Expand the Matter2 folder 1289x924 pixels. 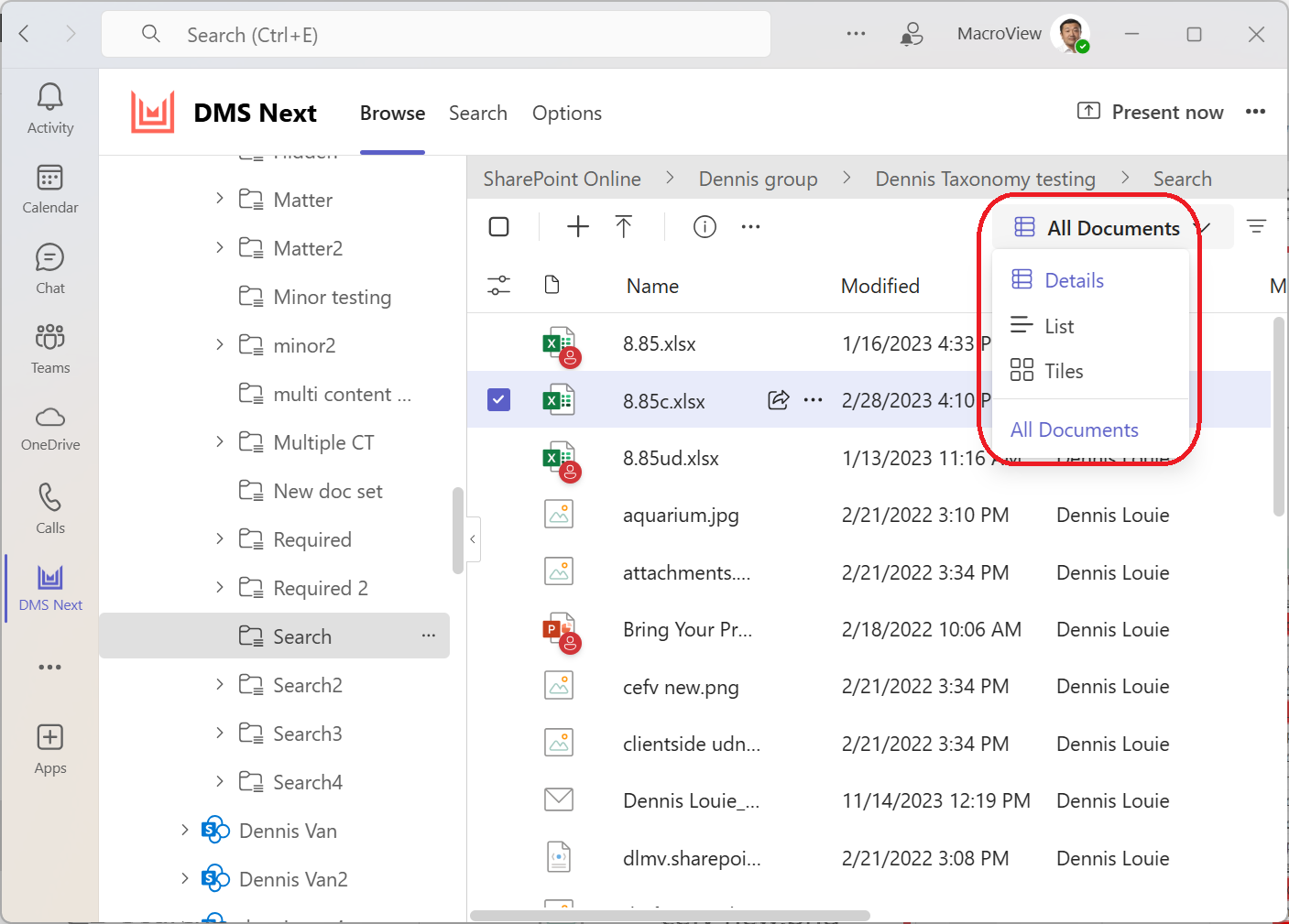[219, 247]
